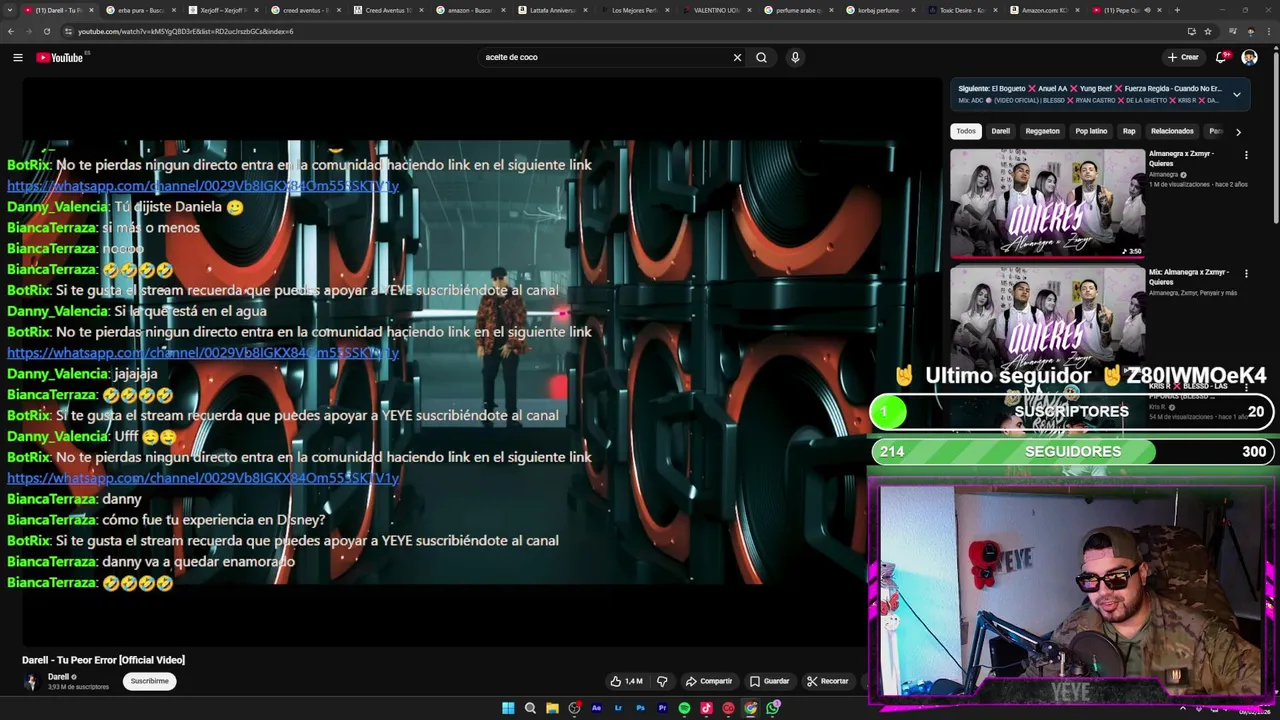Open a new browser tab with plus
This screenshot has width=1280, height=720.
(1177, 10)
